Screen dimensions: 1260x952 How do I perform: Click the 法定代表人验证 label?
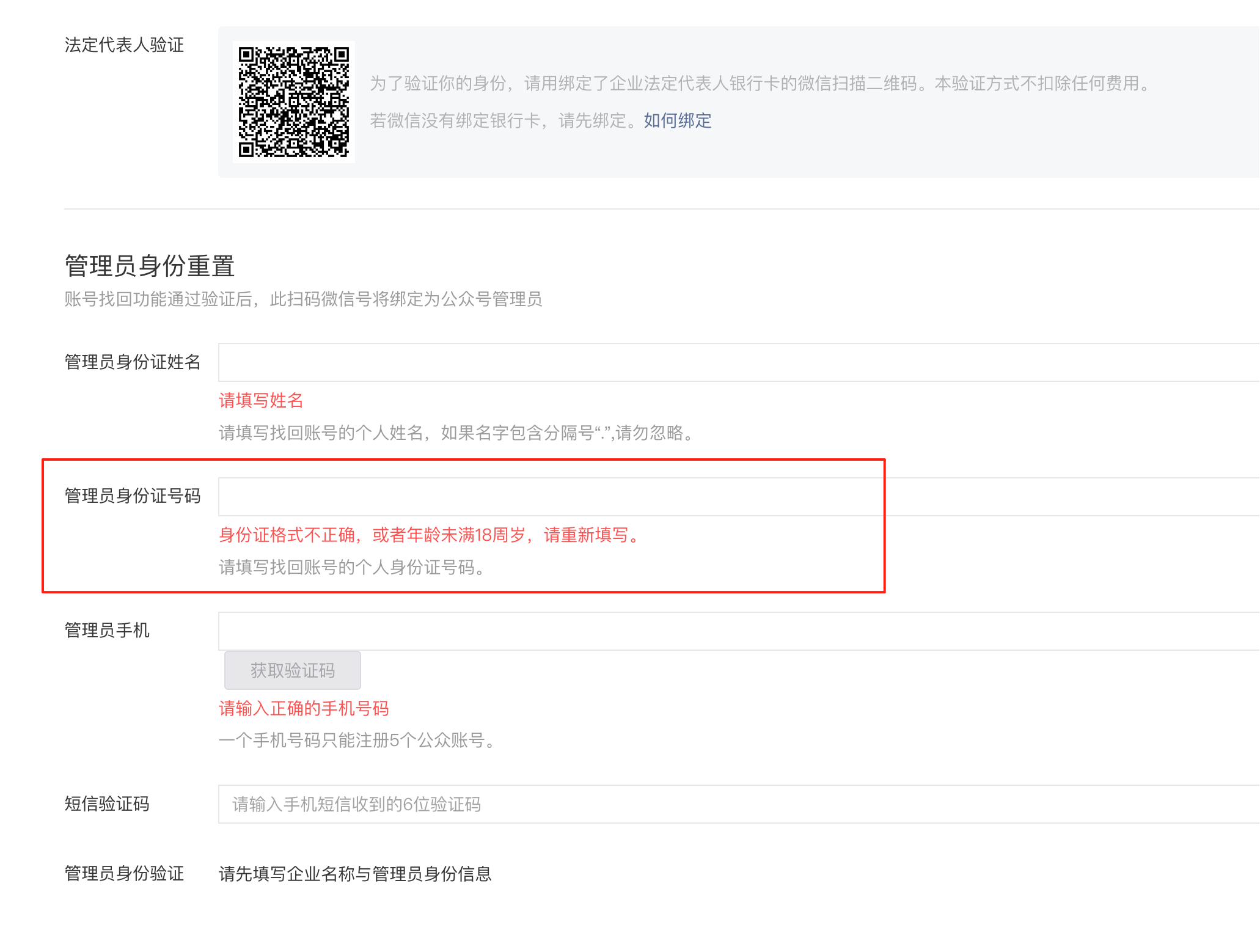124,45
